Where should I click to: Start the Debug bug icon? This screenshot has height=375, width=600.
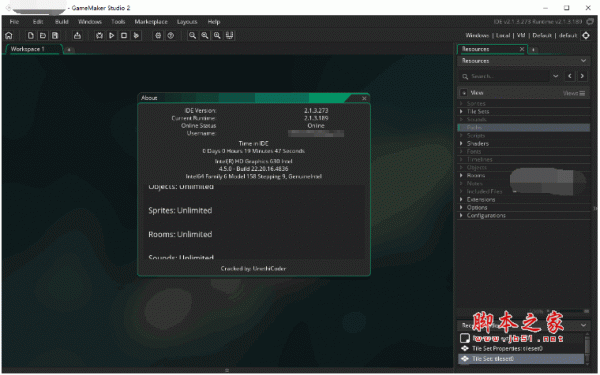pyautogui.click(x=99, y=36)
